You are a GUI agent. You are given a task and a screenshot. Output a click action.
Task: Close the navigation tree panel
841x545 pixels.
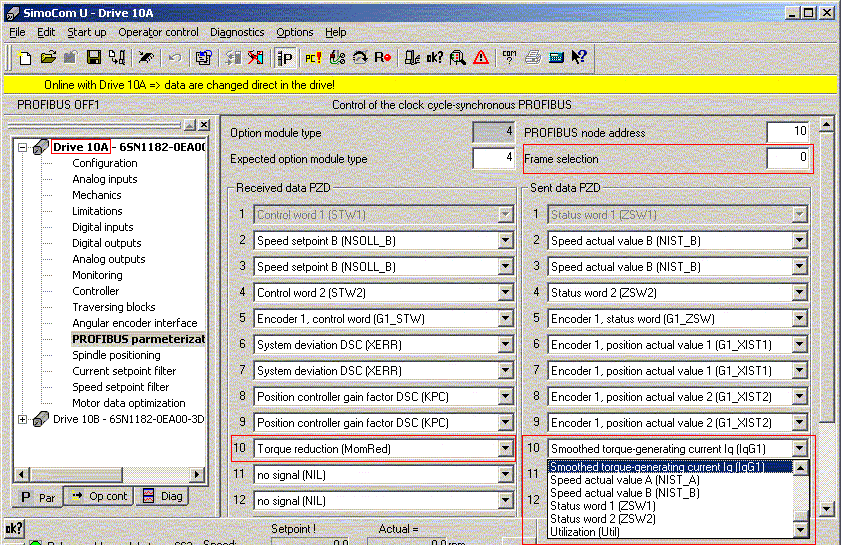[x=204, y=125]
